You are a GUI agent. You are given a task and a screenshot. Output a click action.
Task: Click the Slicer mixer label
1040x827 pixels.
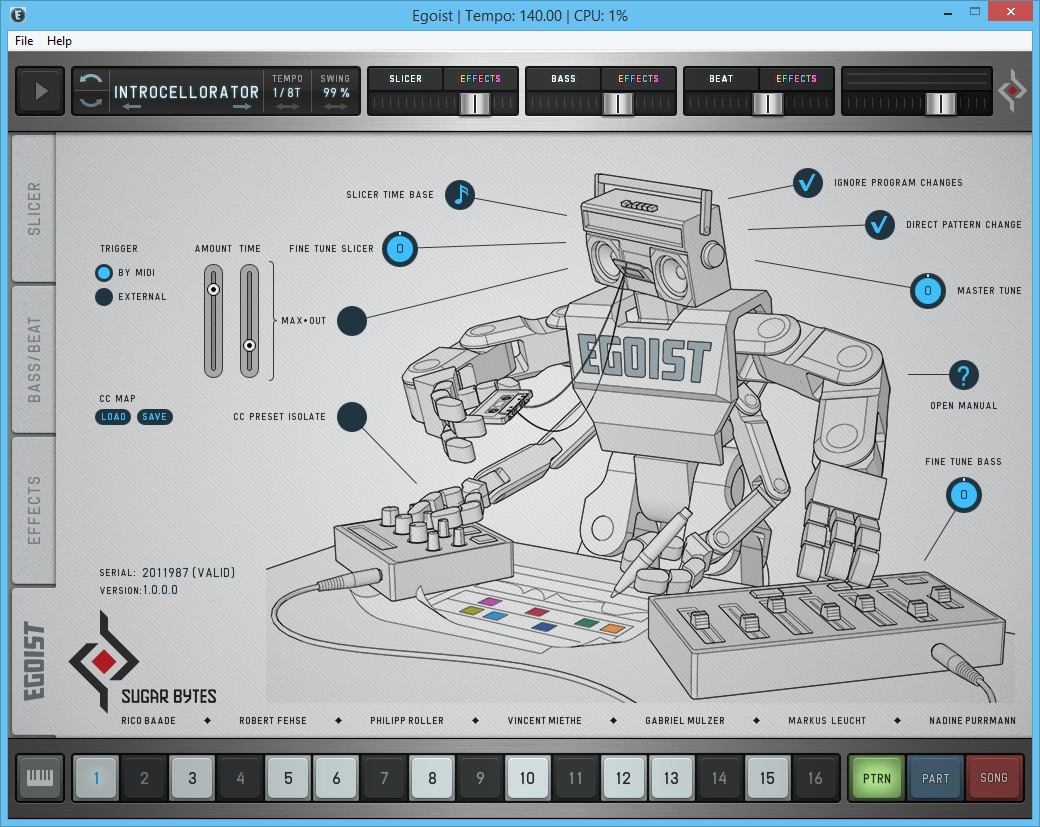click(x=405, y=78)
